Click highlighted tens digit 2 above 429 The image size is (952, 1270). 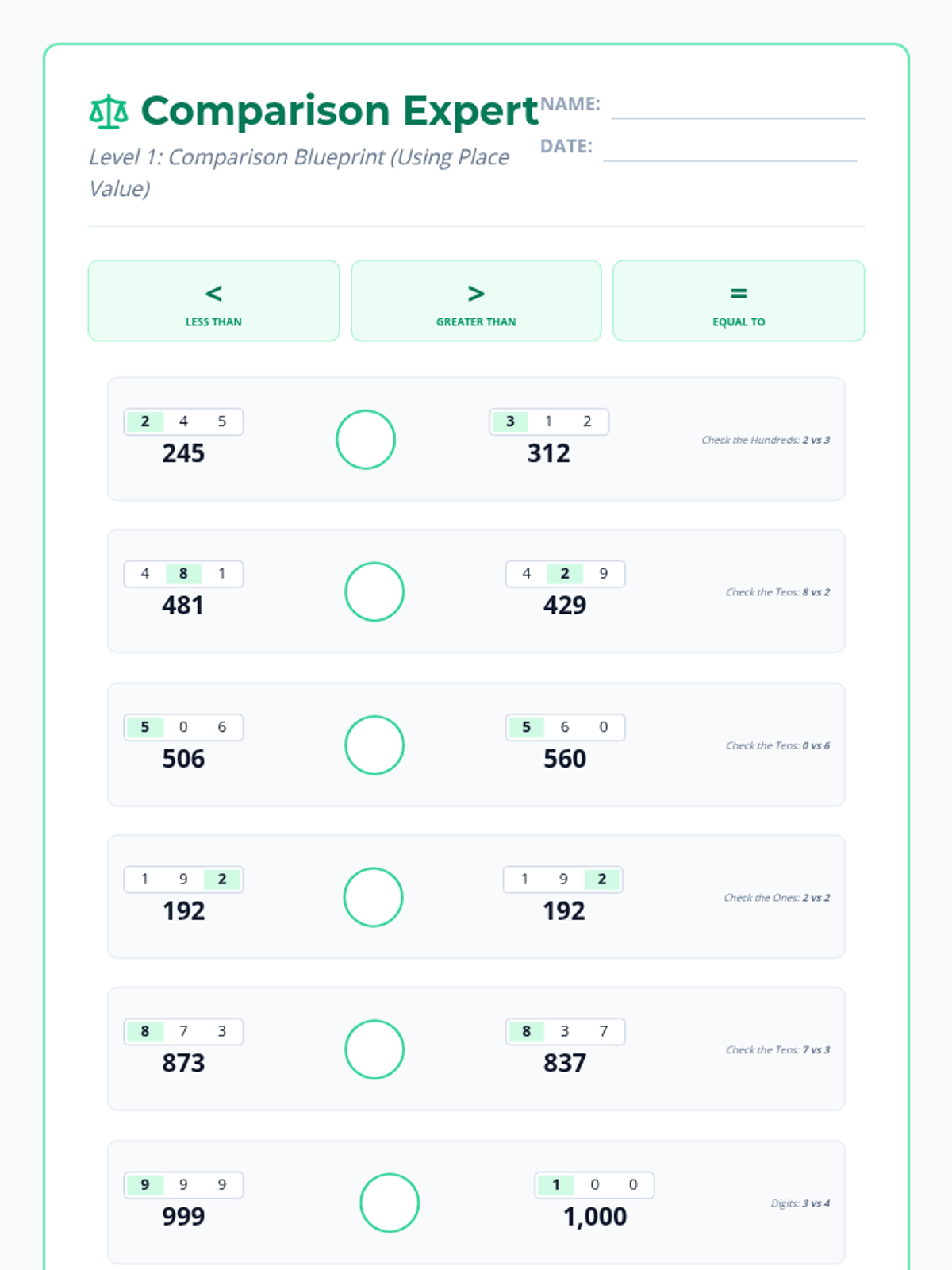point(565,574)
